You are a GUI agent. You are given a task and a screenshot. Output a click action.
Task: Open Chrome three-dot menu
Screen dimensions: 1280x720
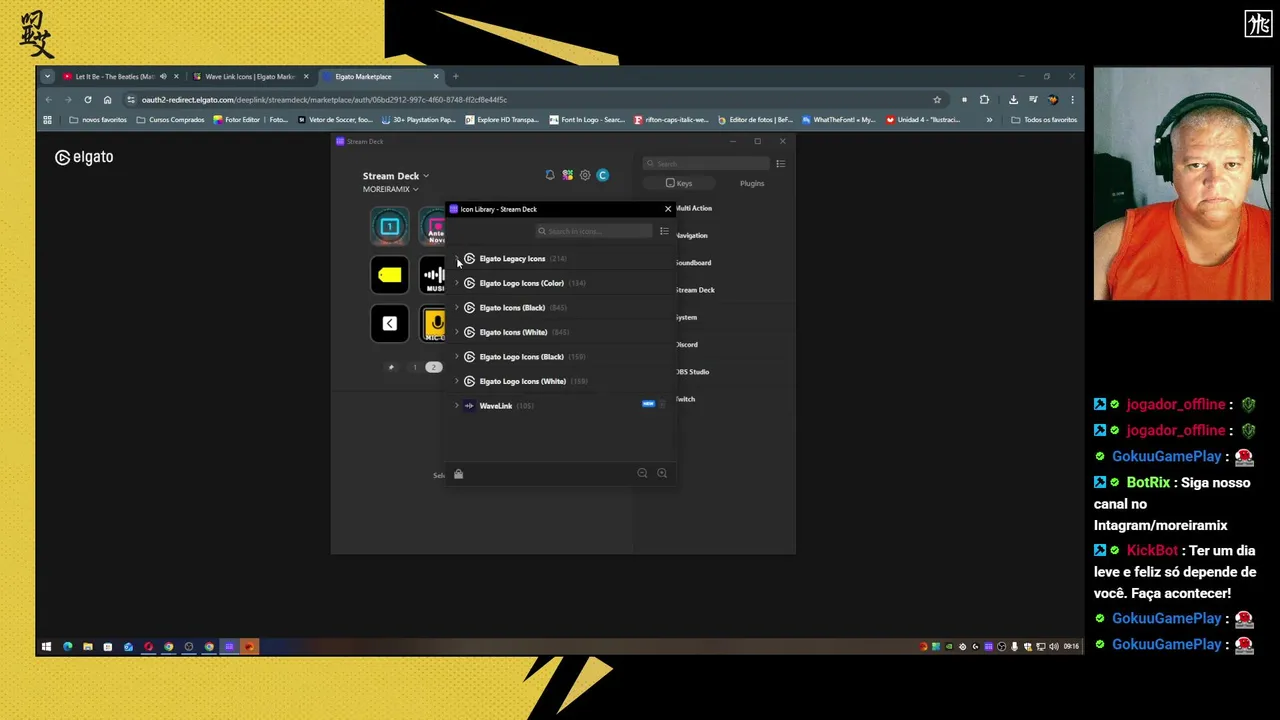click(1072, 100)
